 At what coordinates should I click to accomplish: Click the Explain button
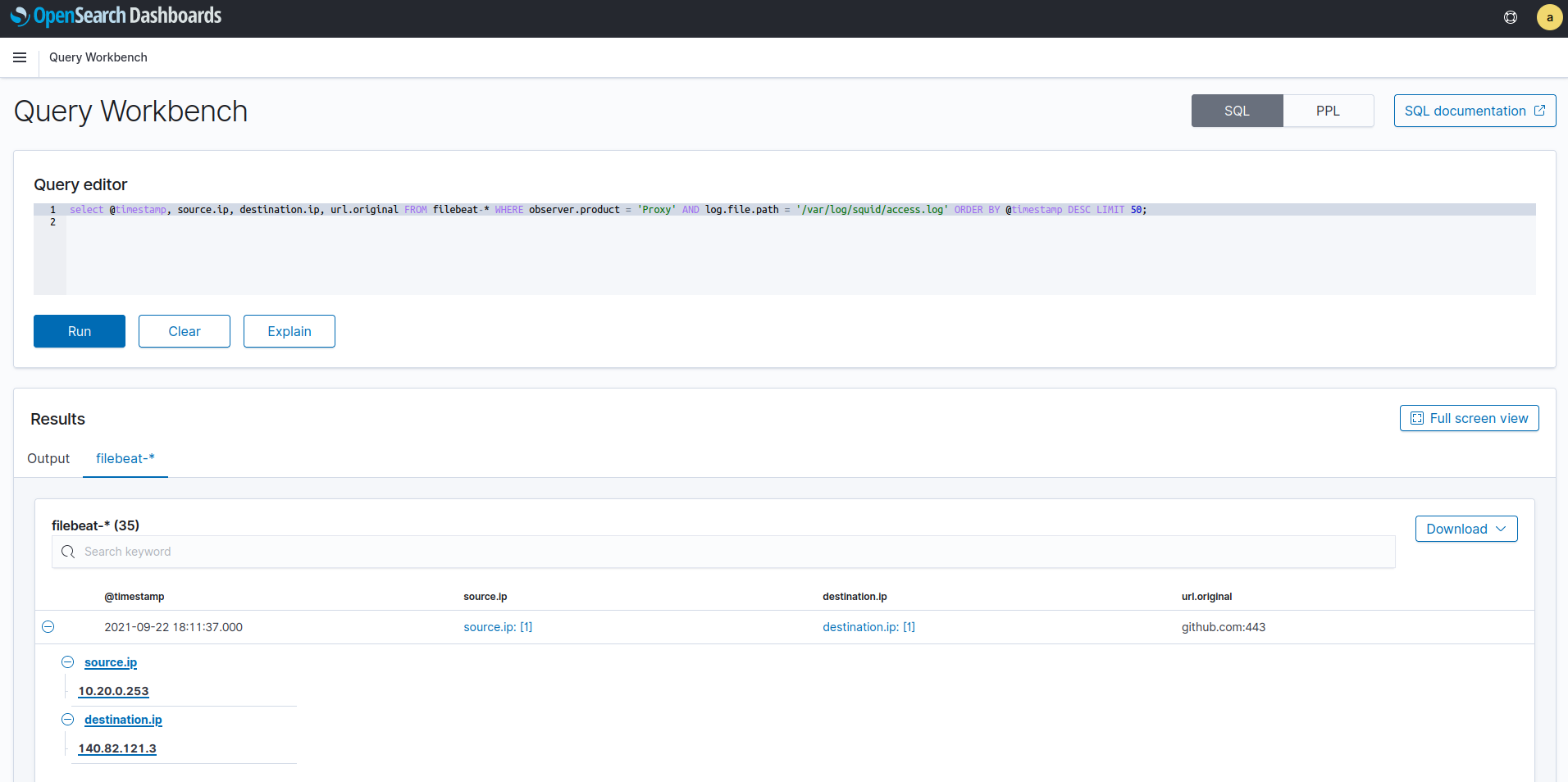(289, 331)
